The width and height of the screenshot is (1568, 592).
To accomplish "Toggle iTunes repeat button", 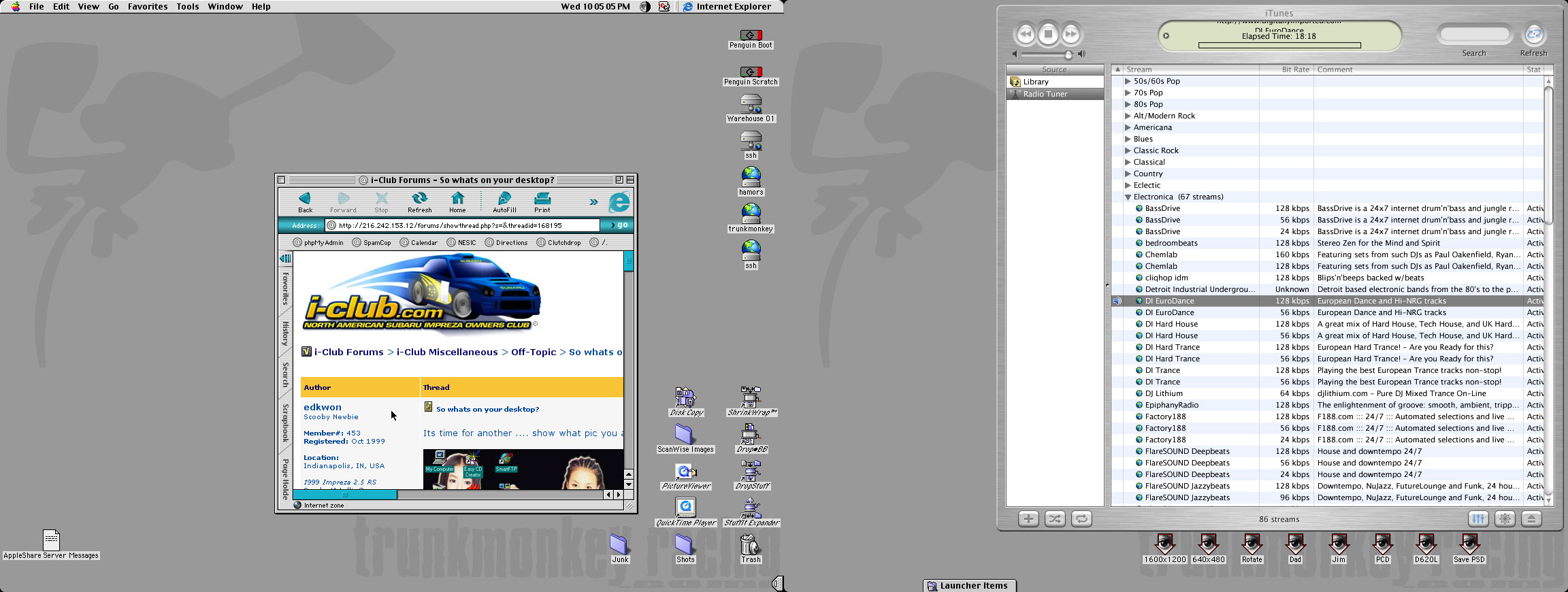I will point(1081,519).
